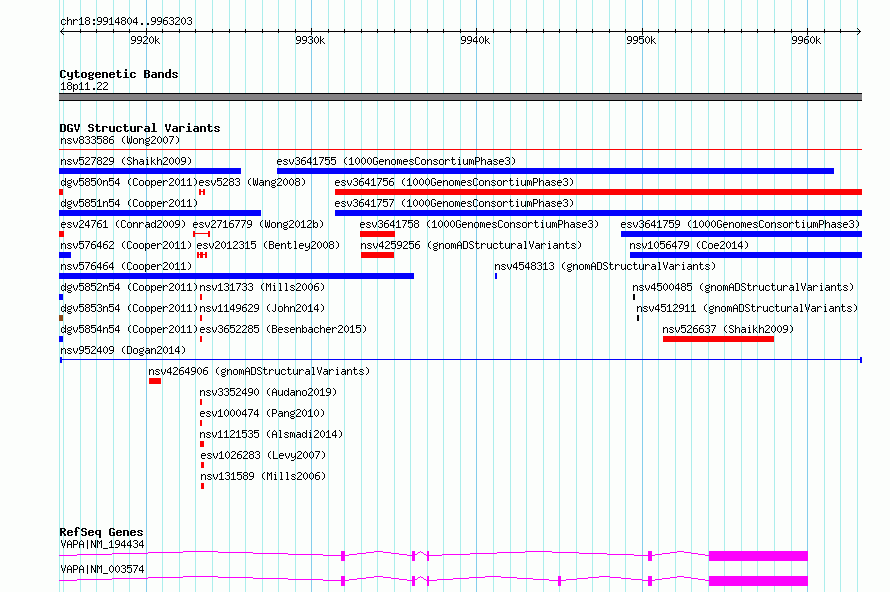Click nsv1149629 (John2014) label
Viewport: 890px width, 592px height.
tap(262, 308)
